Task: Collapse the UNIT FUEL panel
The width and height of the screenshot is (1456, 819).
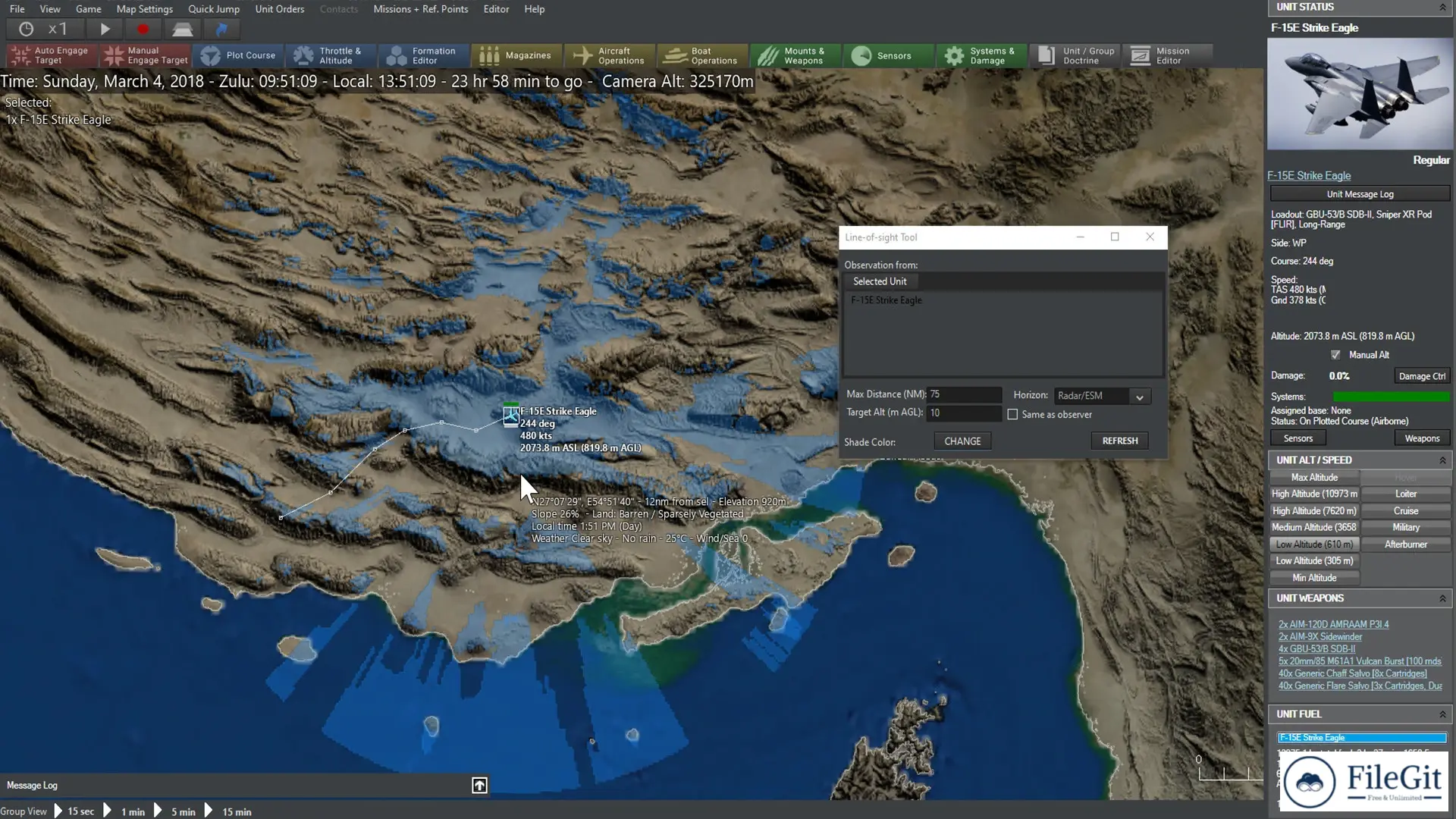Action: pyautogui.click(x=1442, y=714)
